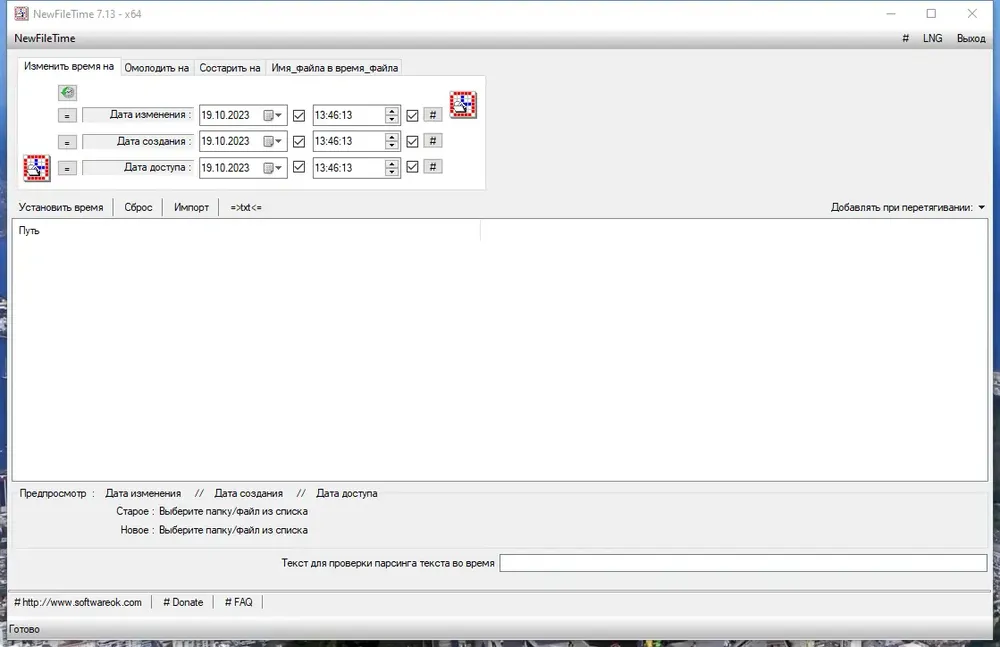Toggle date checkbox for Дата изменения
Viewport: 1000px width, 647px height.
[299, 115]
